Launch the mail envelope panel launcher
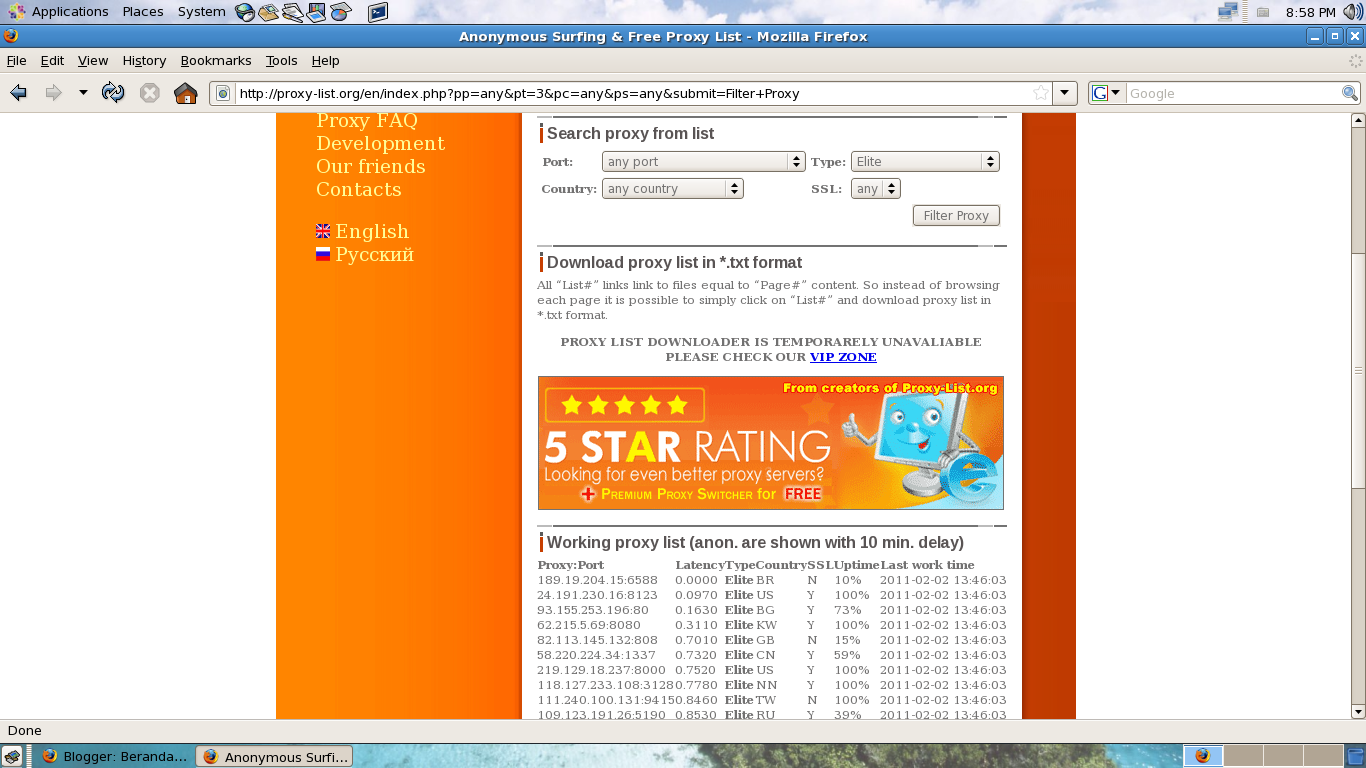1366x768 pixels. click(268, 12)
